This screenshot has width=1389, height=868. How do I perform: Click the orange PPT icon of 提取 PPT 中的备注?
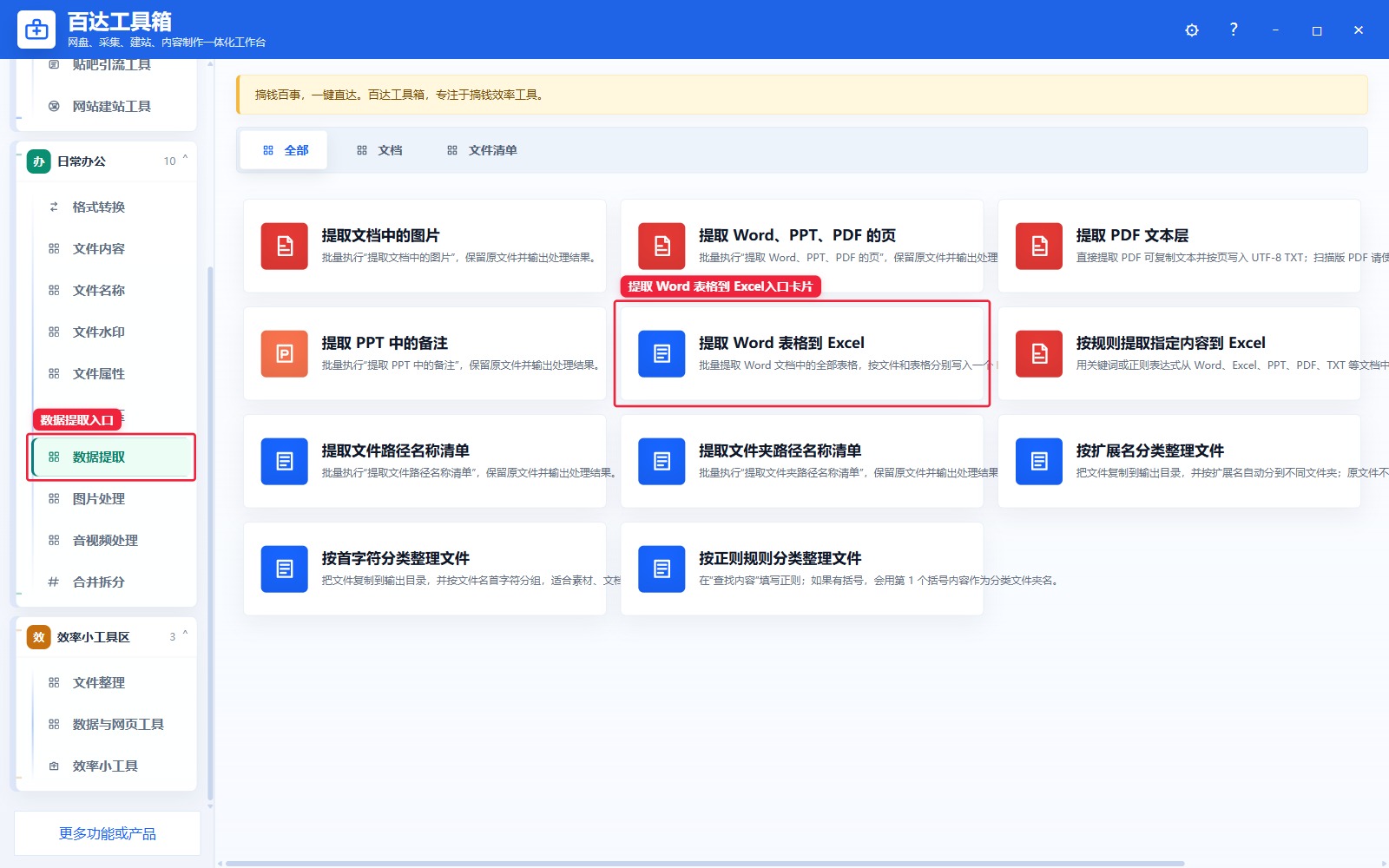tap(285, 354)
